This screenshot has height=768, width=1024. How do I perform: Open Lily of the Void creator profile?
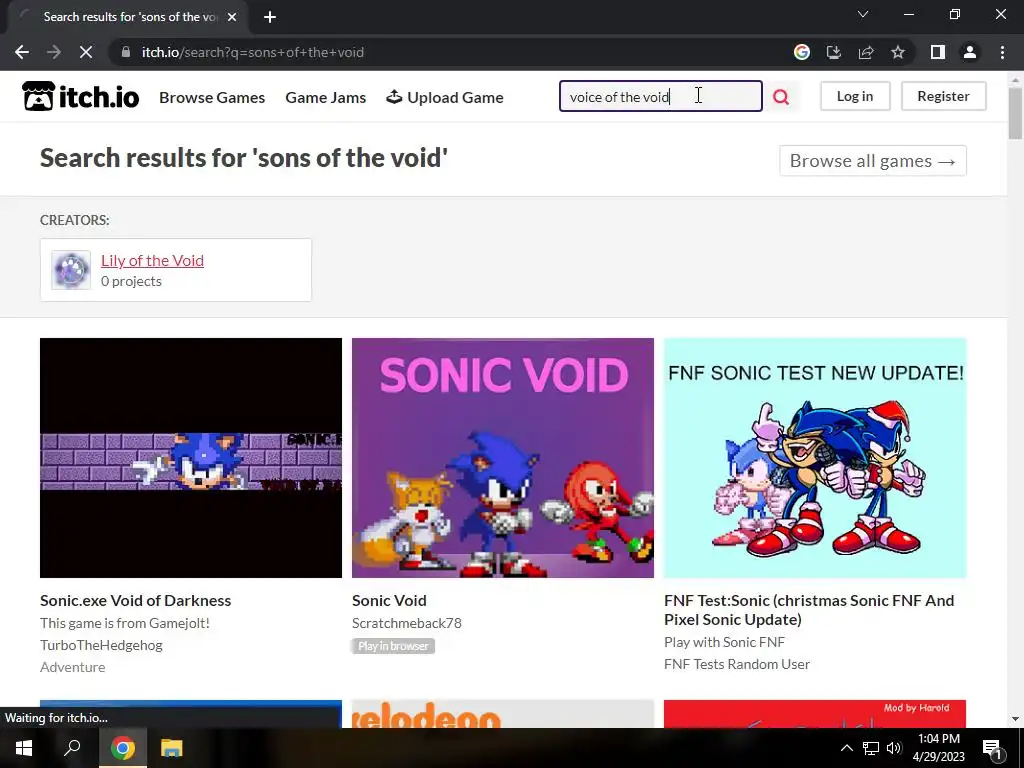(152, 261)
